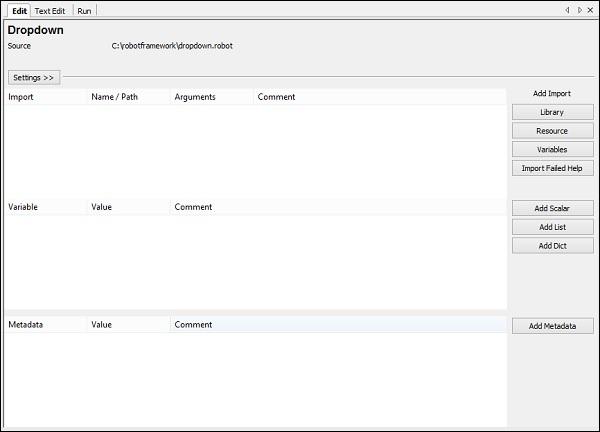Click Add List button

click(x=553, y=227)
